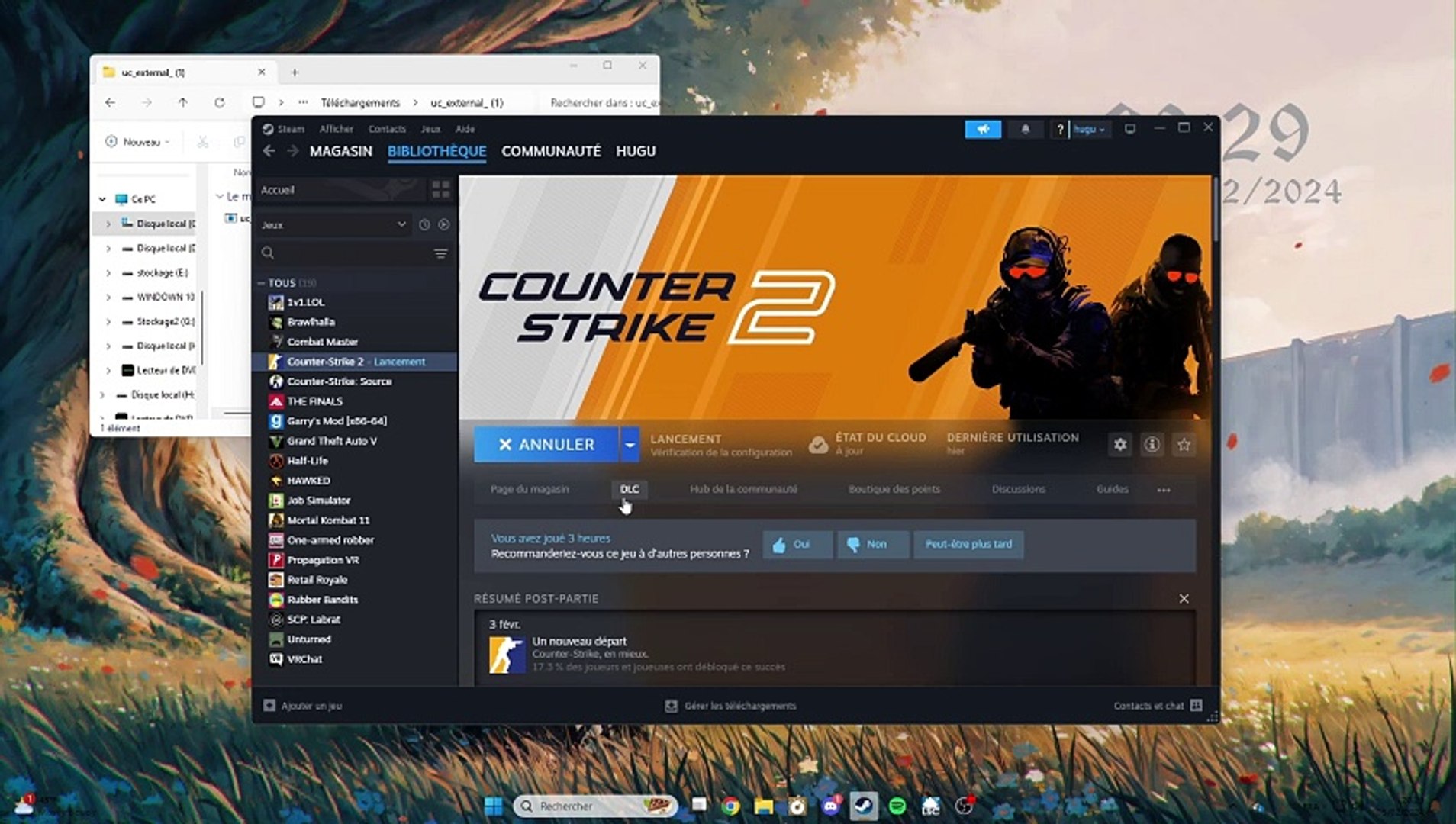Select Non thumbs down recommendation
The height and width of the screenshot is (824, 1456).
(872, 544)
